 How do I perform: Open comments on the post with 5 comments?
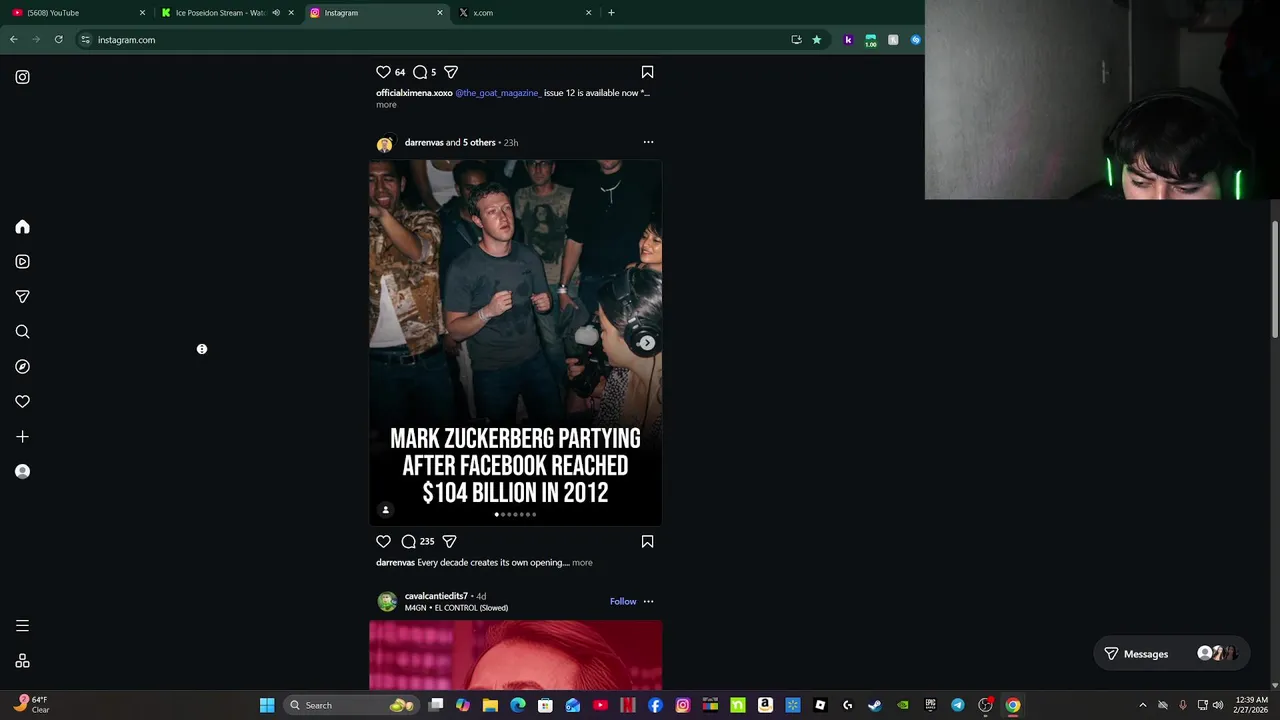(420, 72)
